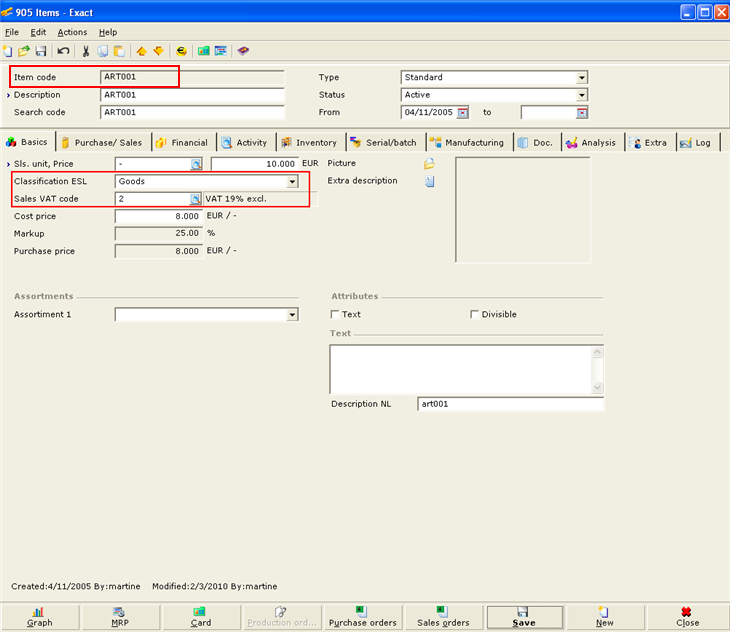Viewport: 730px width, 632px height.
Task: Expand the Classification ESL dropdown
Action: click(292, 181)
